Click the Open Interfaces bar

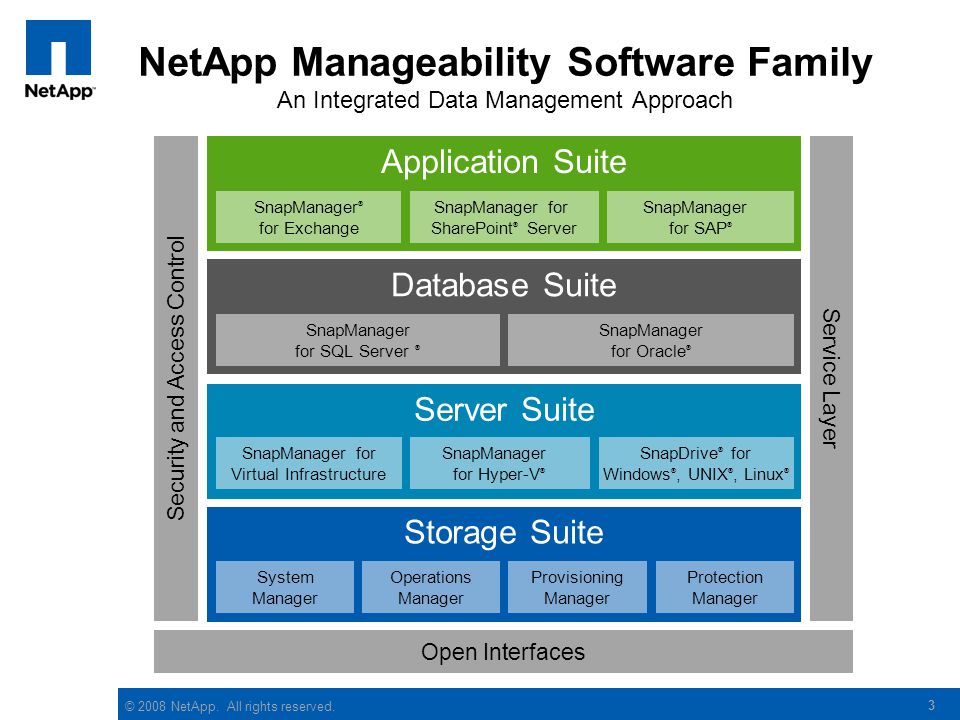pos(503,652)
